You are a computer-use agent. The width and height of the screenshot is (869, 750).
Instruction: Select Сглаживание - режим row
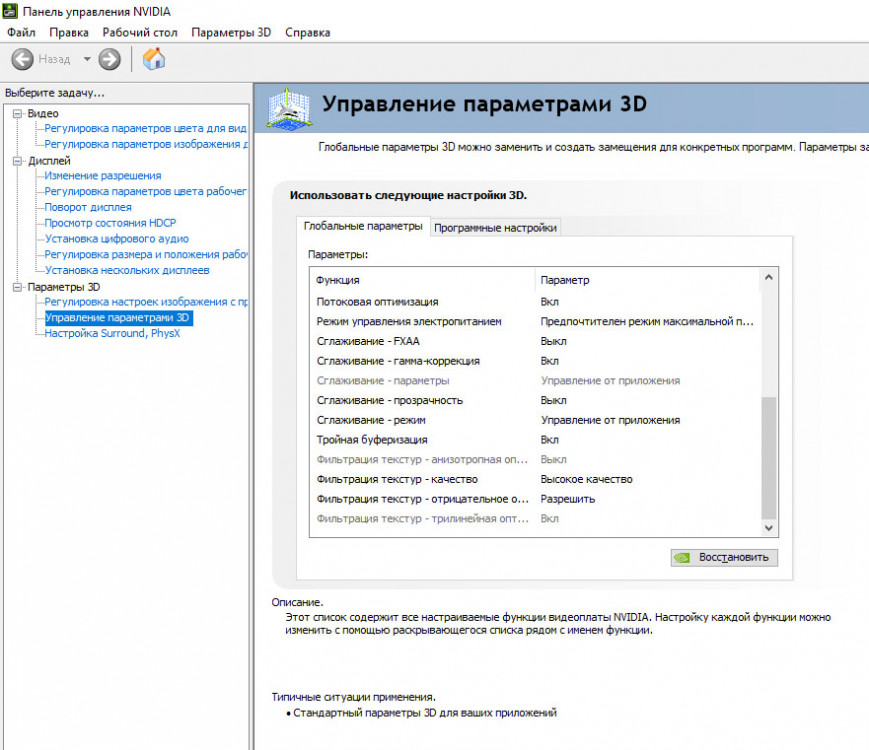[x=535, y=420]
